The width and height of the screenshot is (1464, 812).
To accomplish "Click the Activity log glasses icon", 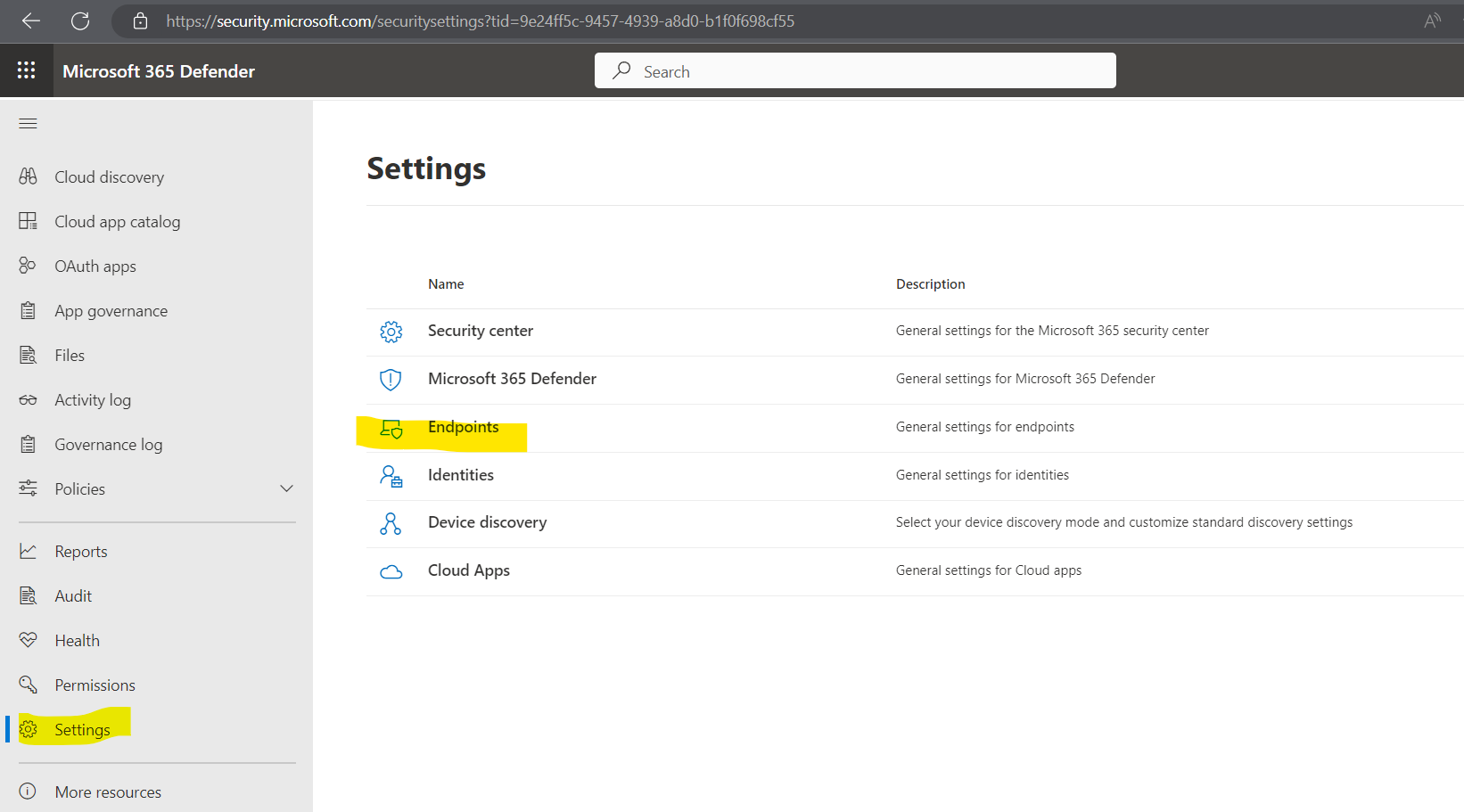I will pyautogui.click(x=29, y=399).
